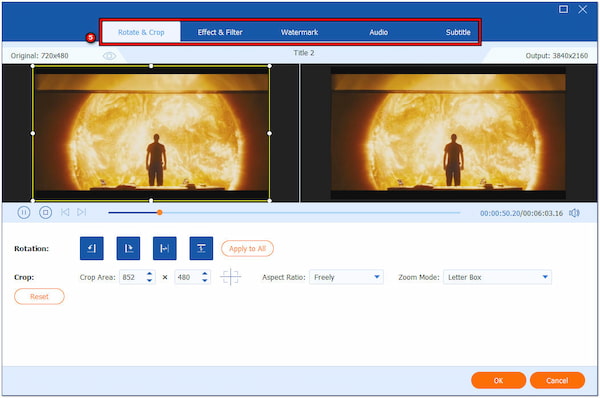Mute the volume speaker icon

[574, 213]
